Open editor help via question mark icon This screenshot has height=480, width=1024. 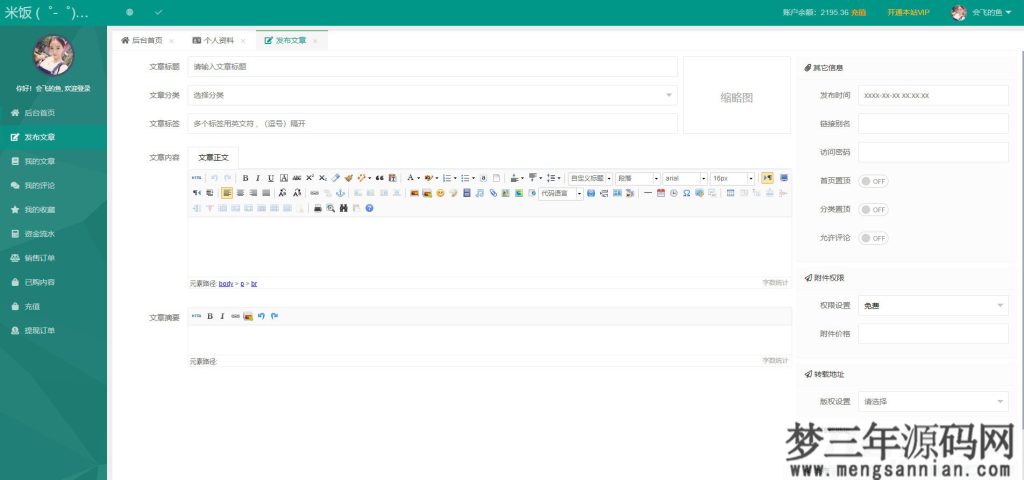click(369, 208)
